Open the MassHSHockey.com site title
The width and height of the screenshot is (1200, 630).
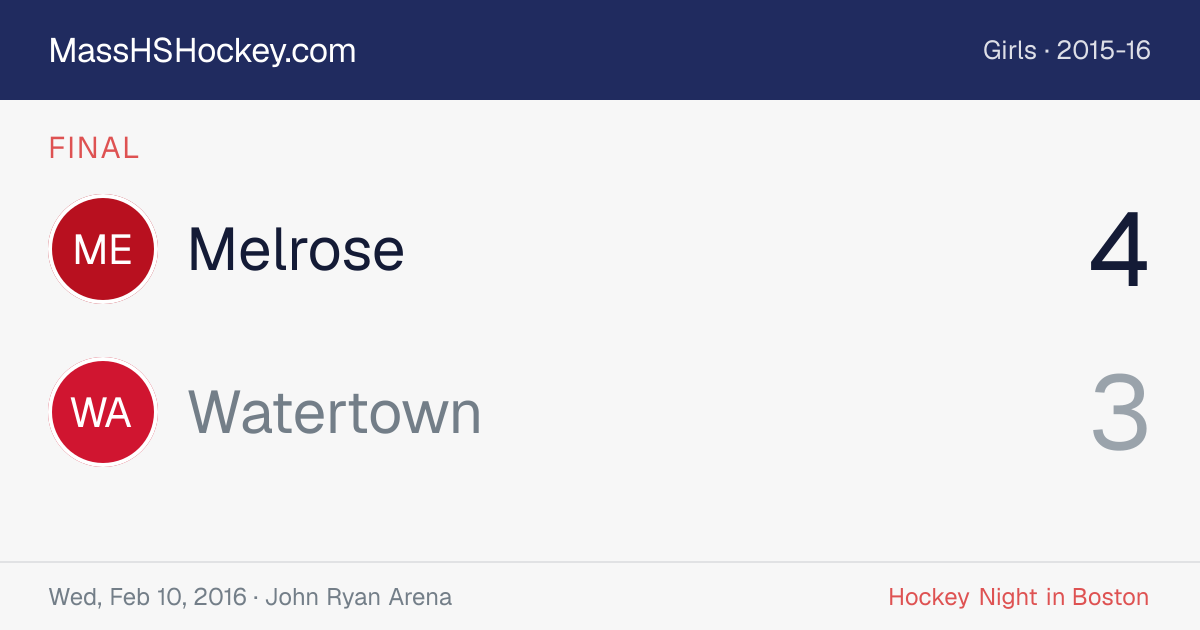202,51
